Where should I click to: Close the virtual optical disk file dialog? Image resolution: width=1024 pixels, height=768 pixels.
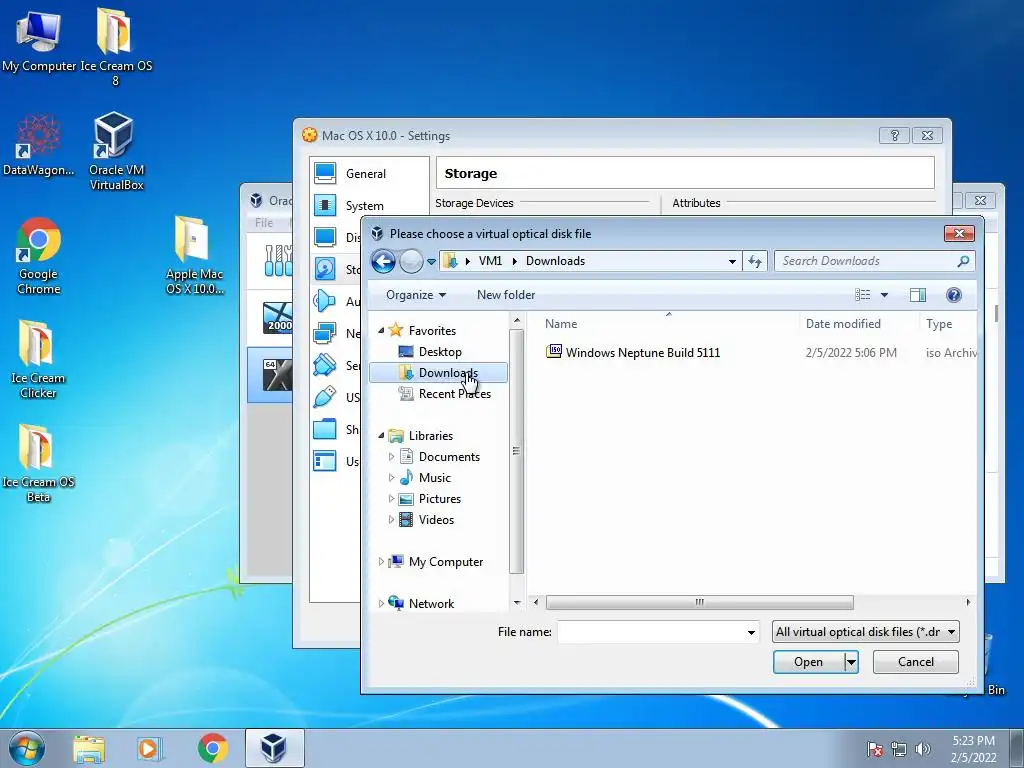[959, 234]
